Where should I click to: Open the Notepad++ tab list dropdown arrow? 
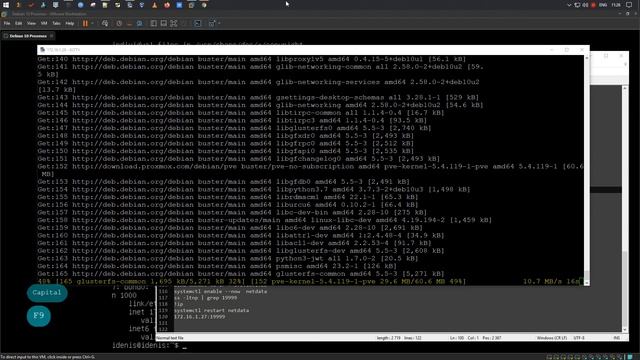click(625, 64)
